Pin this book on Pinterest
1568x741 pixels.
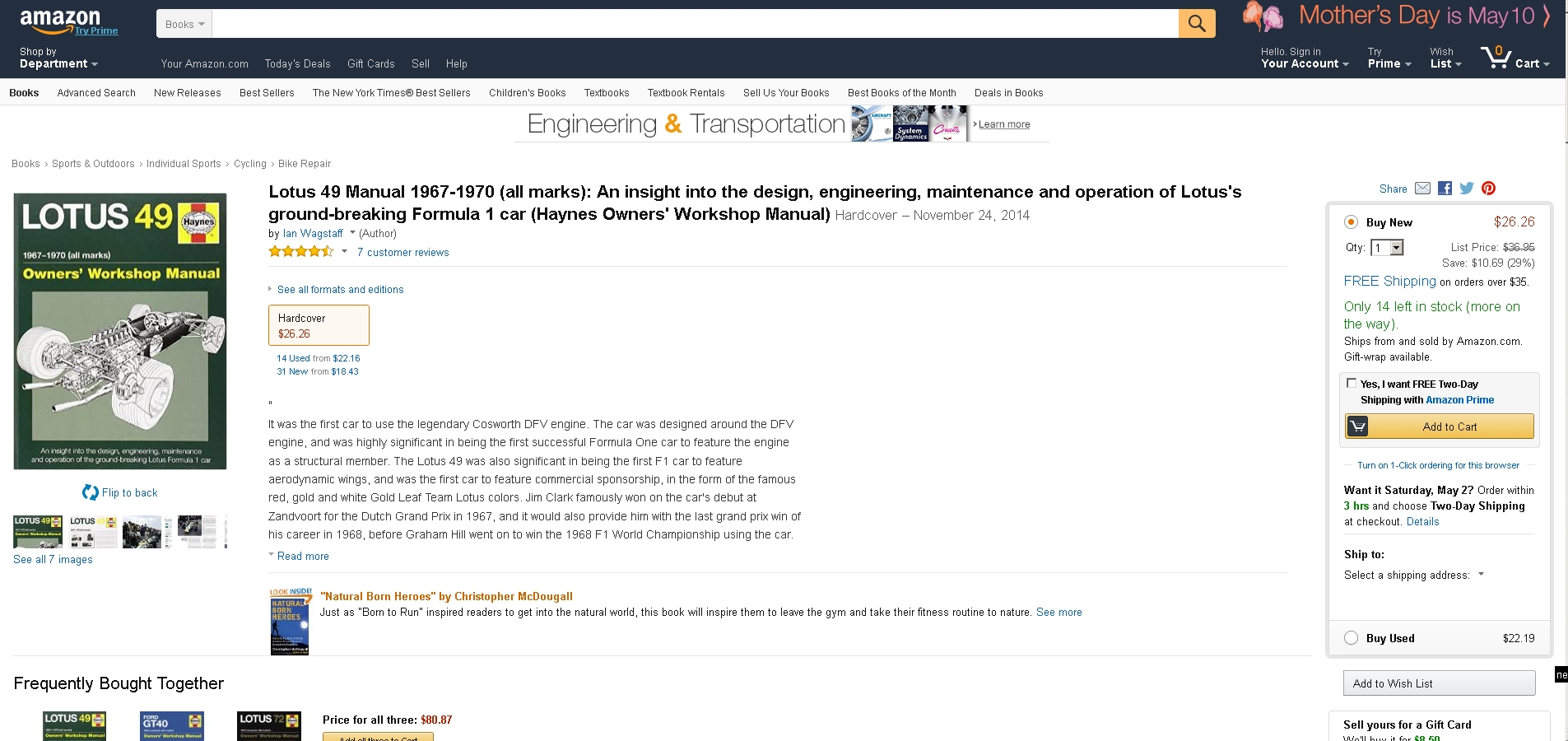(x=1488, y=189)
